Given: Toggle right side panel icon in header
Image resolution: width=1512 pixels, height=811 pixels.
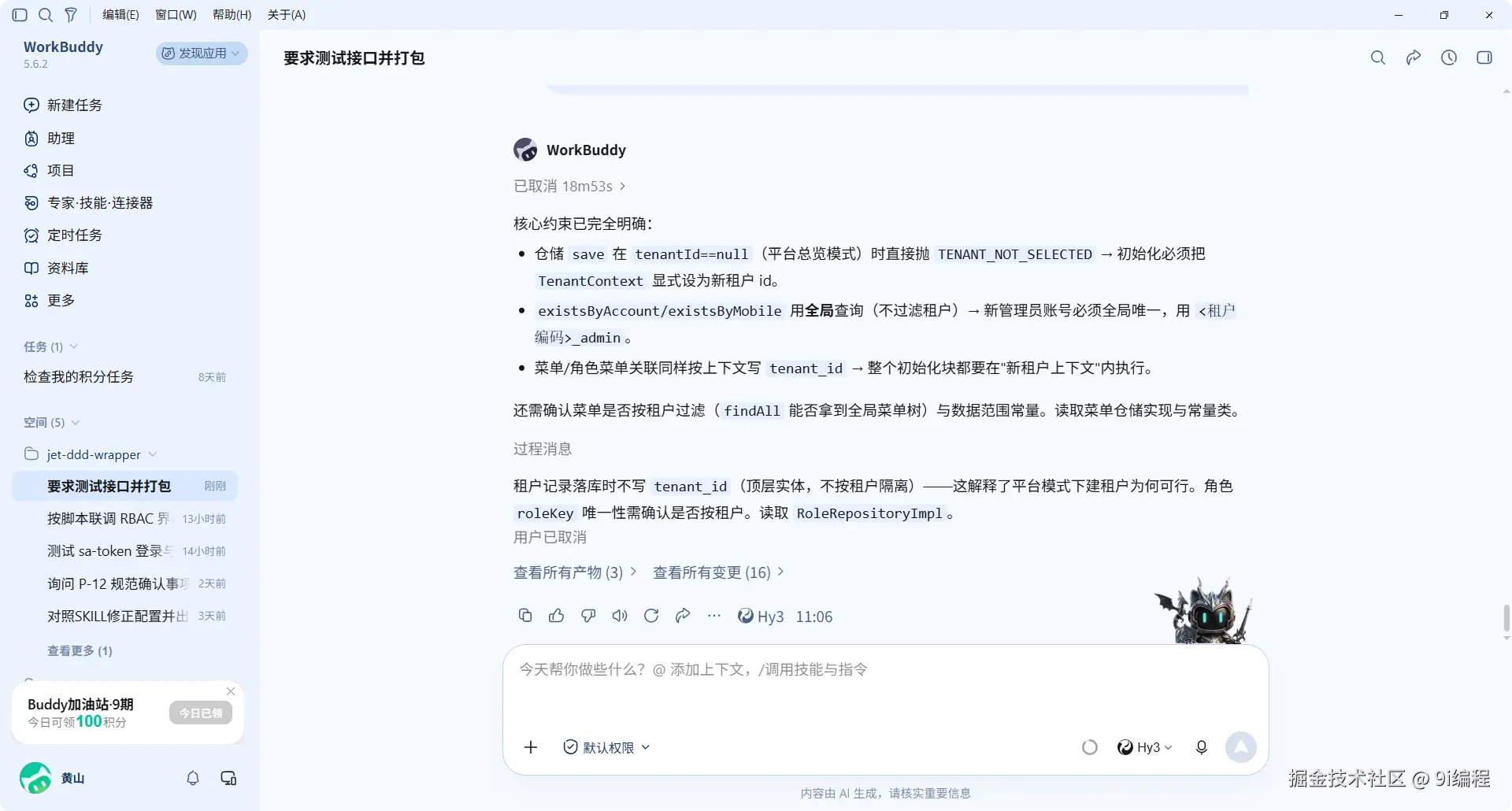Looking at the screenshot, I should coord(1484,57).
